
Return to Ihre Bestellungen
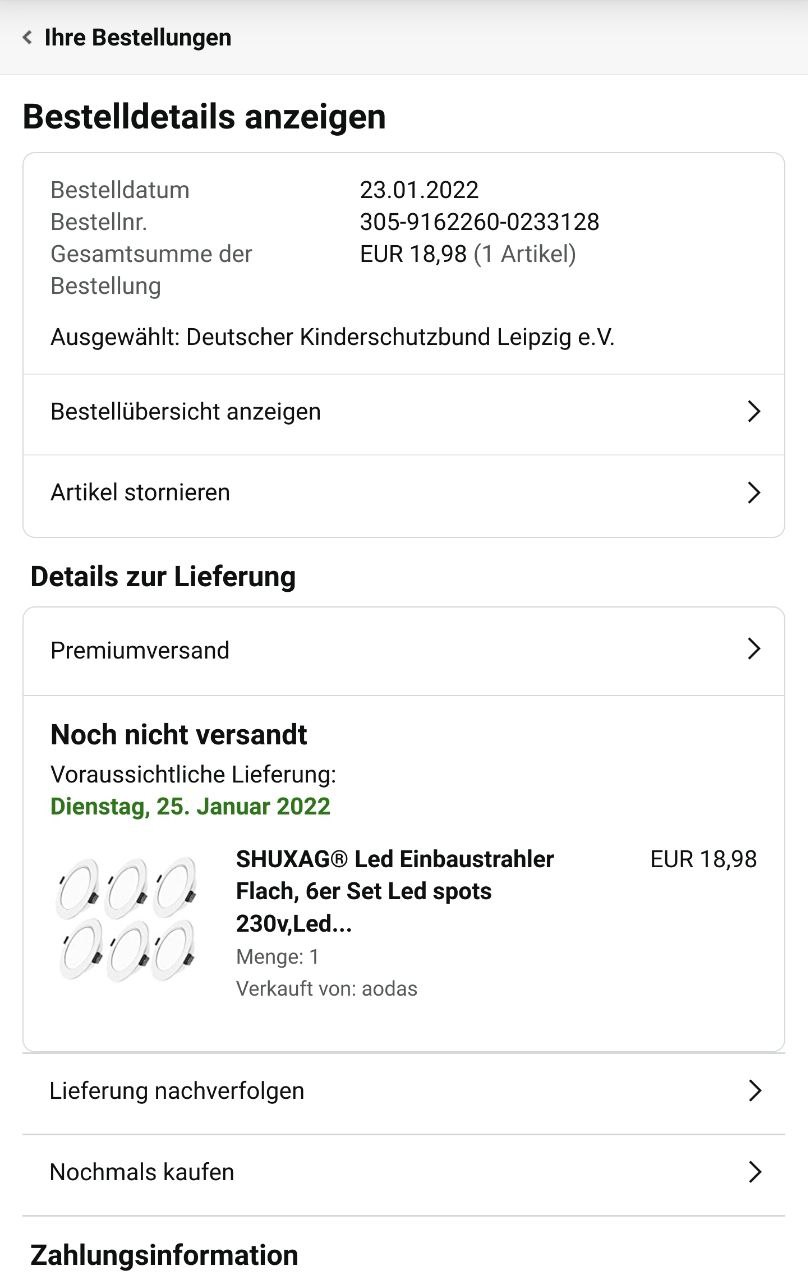(x=138, y=38)
